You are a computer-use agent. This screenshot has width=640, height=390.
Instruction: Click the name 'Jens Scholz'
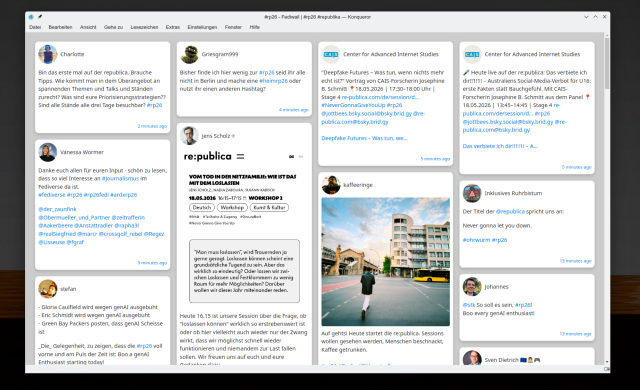click(216, 136)
